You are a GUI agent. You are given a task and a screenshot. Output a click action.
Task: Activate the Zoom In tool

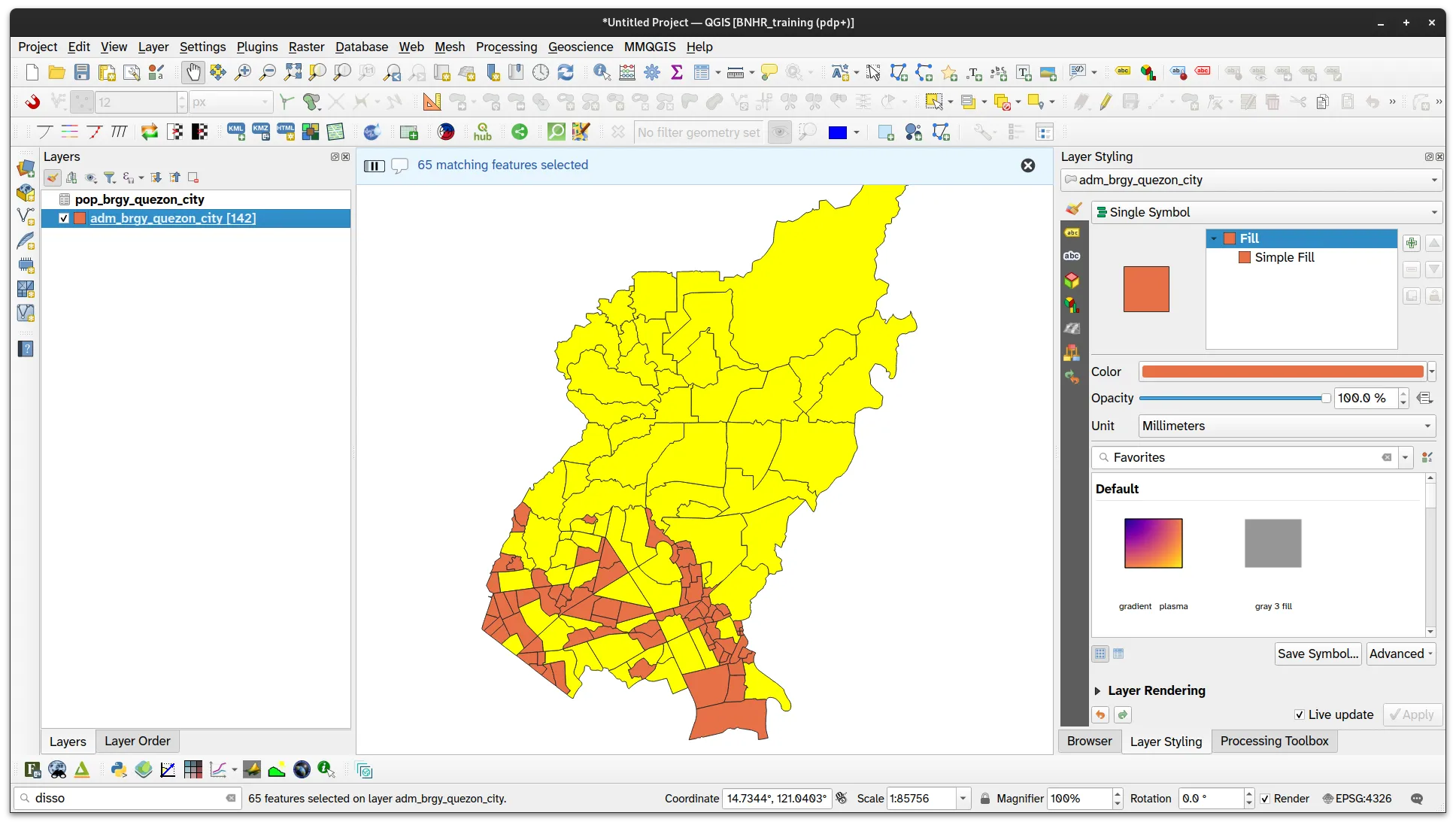pos(242,72)
